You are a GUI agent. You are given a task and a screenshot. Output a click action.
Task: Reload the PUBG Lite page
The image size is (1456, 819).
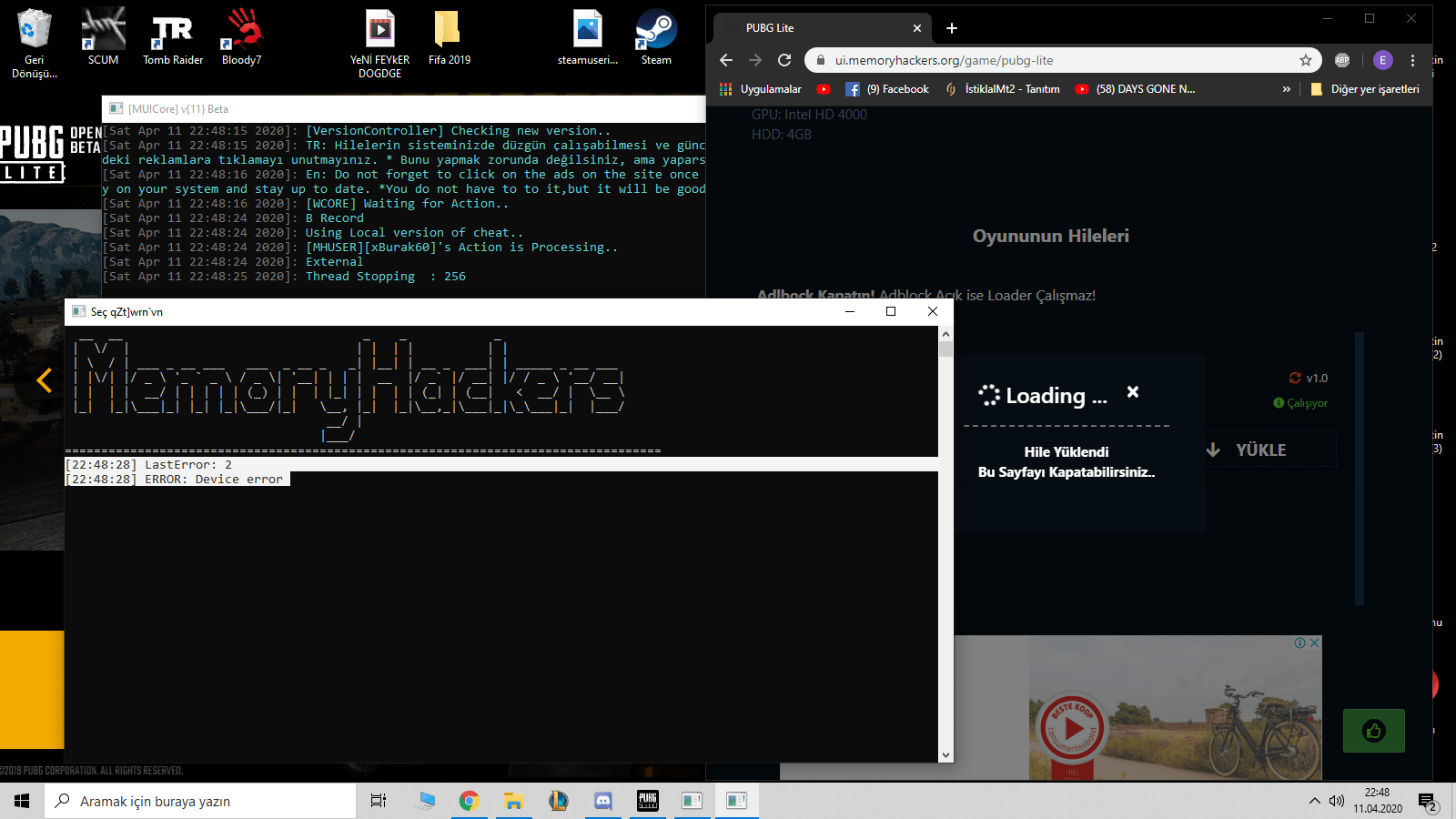[x=784, y=60]
